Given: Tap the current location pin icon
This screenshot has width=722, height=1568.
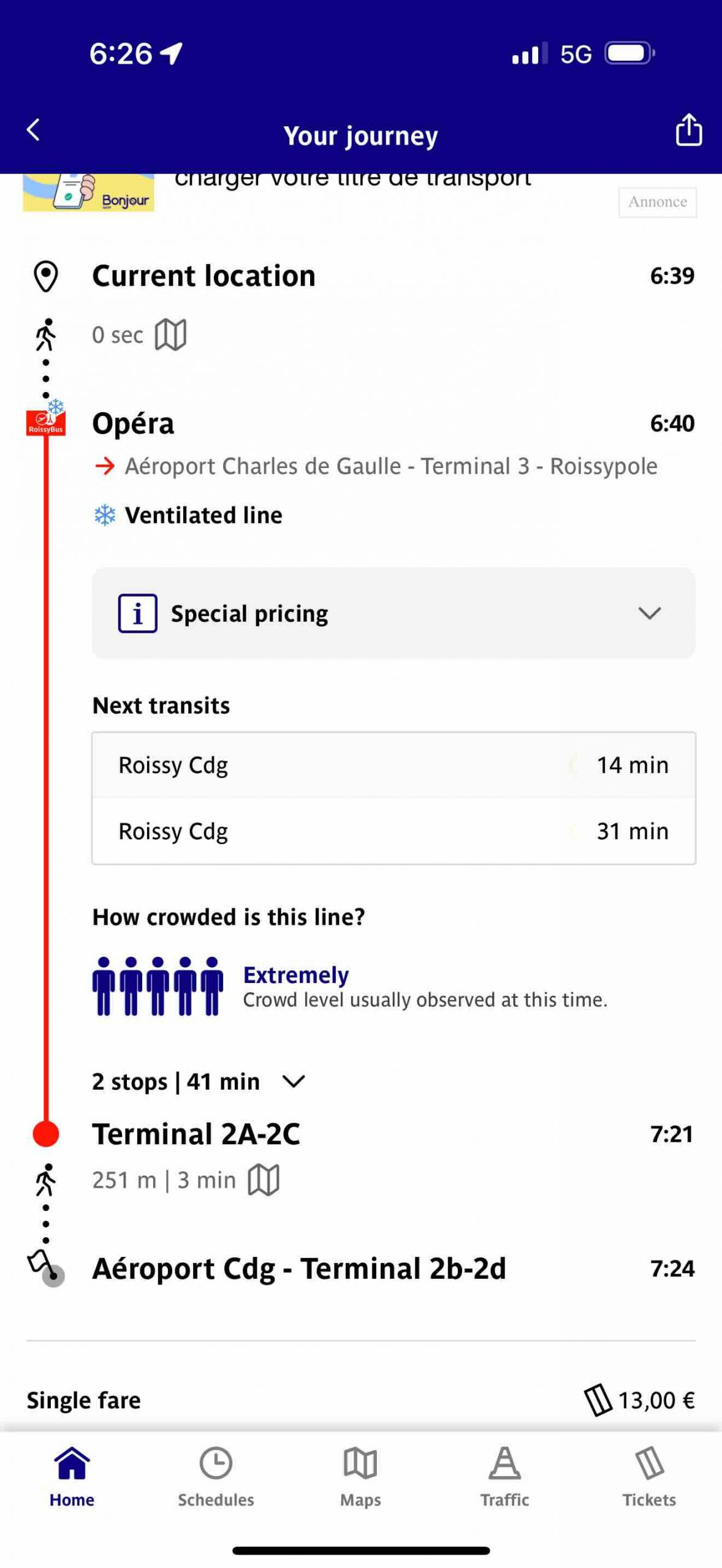Looking at the screenshot, I should [x=46, y=276].
